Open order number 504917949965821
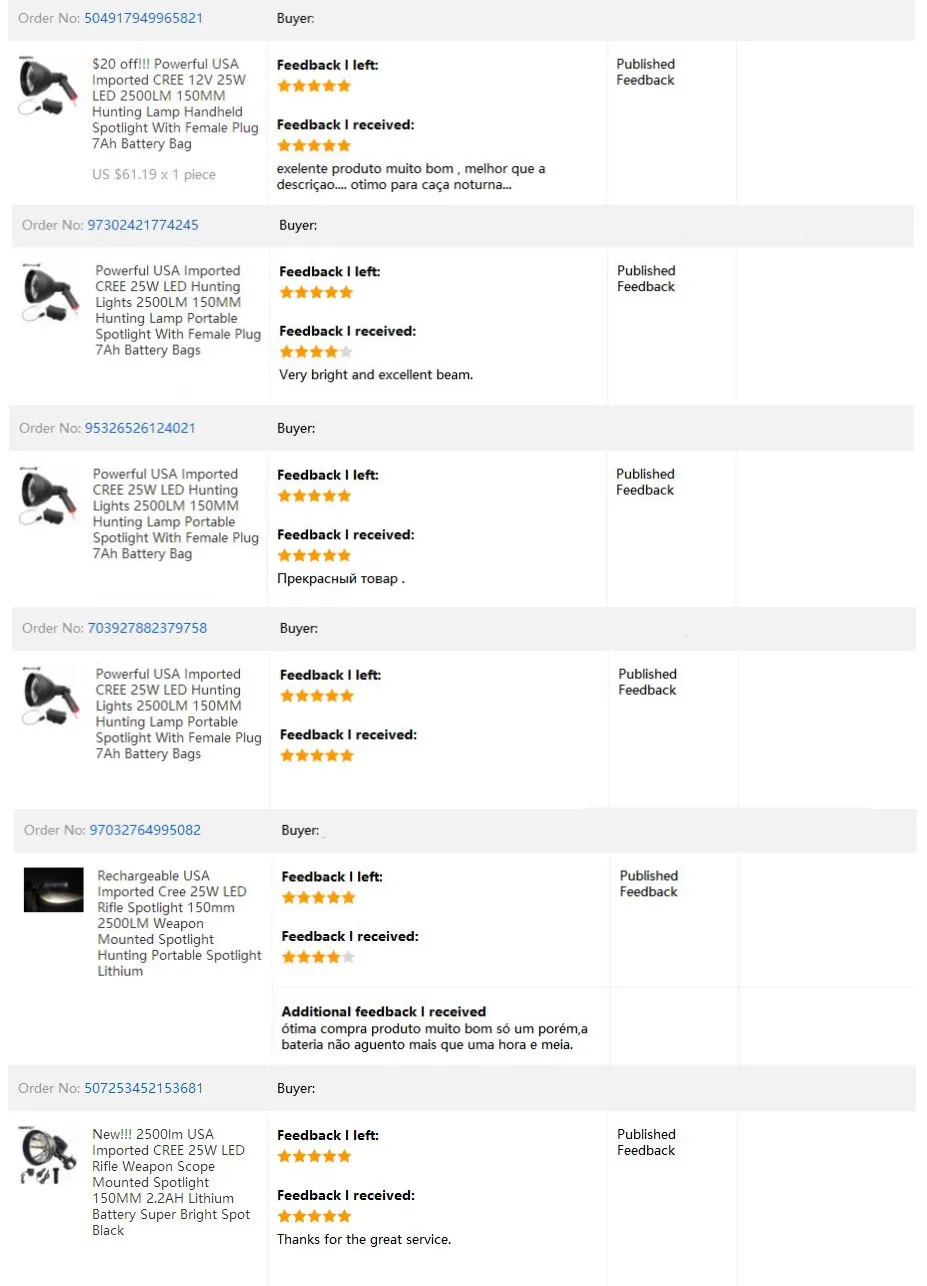The height and width of the screenshot is (1286, 927). (143, 18)
